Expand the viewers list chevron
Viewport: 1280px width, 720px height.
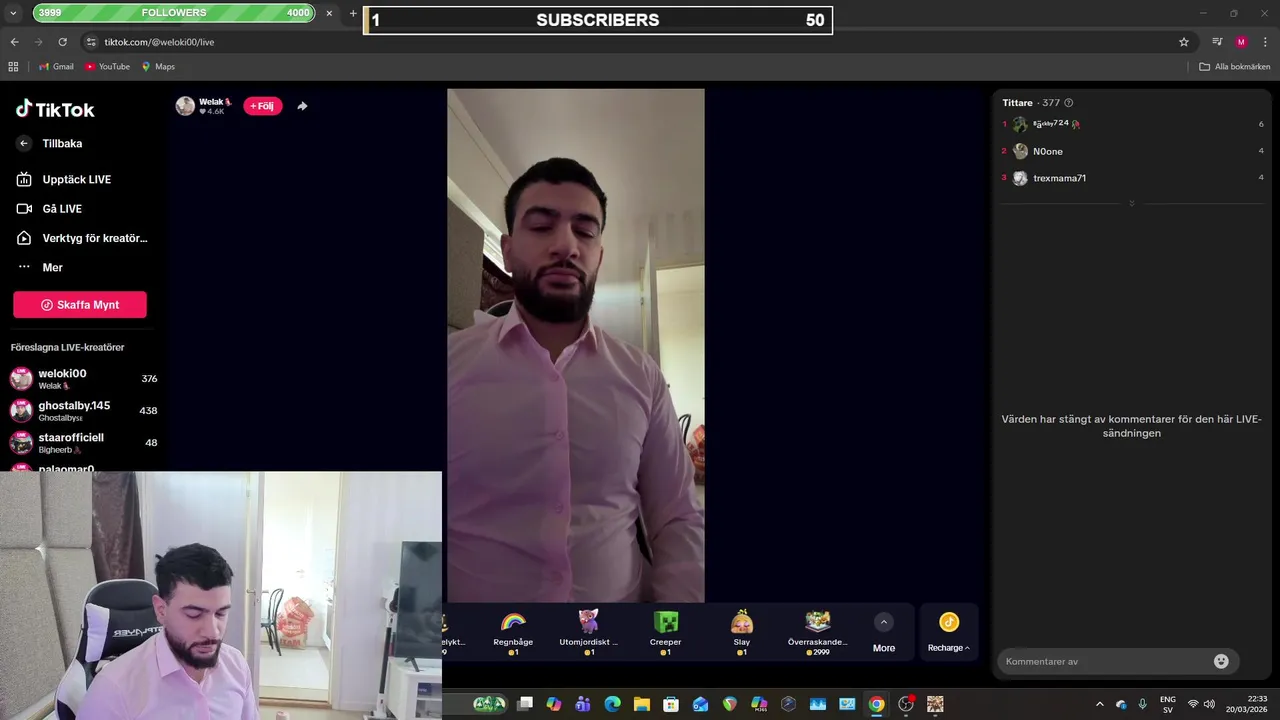tap(1132, 203)
